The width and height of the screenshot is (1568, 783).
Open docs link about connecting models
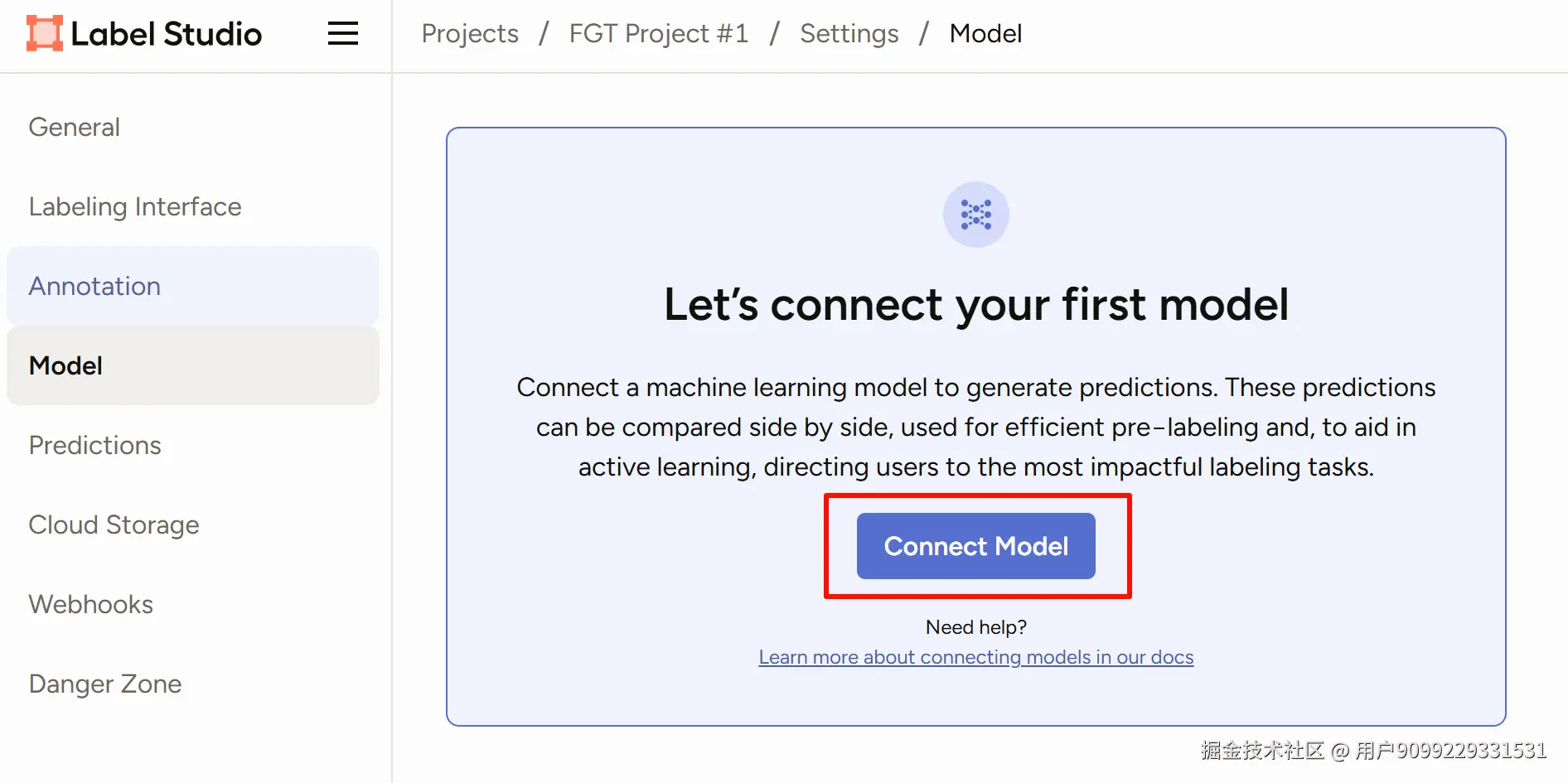[x=975, y=657]
